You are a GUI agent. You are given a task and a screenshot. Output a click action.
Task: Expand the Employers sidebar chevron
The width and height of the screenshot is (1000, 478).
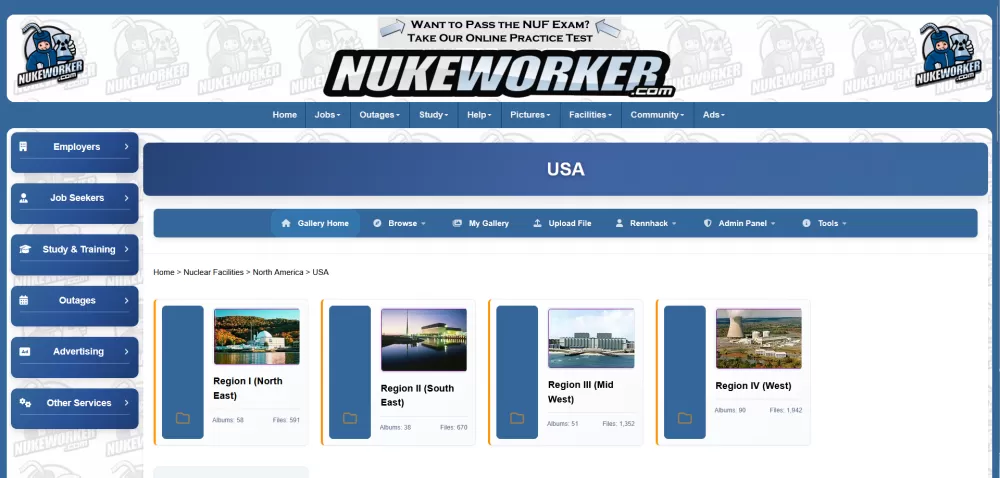(126, 147)
